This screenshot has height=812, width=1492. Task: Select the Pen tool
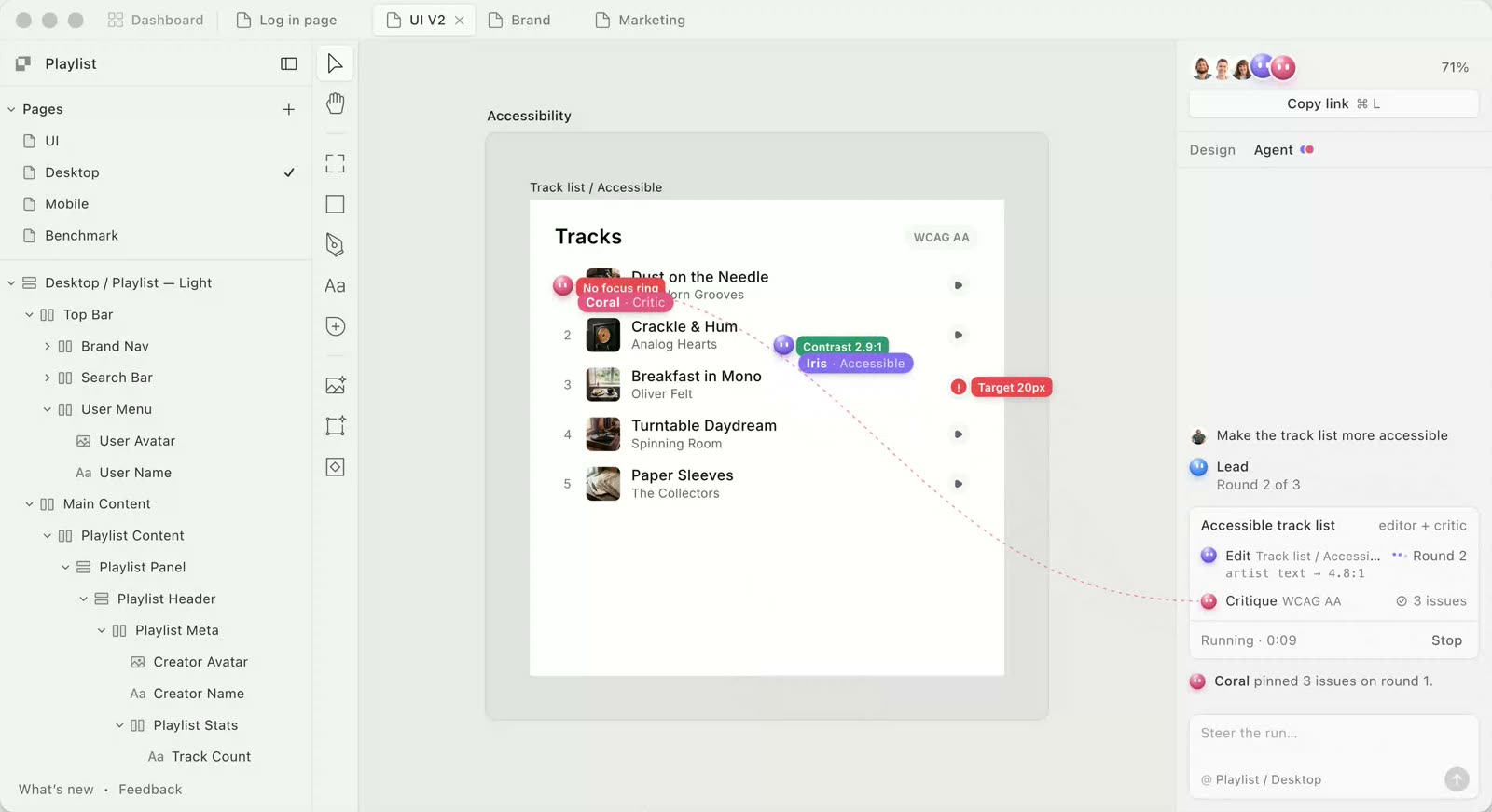[335, 244]
